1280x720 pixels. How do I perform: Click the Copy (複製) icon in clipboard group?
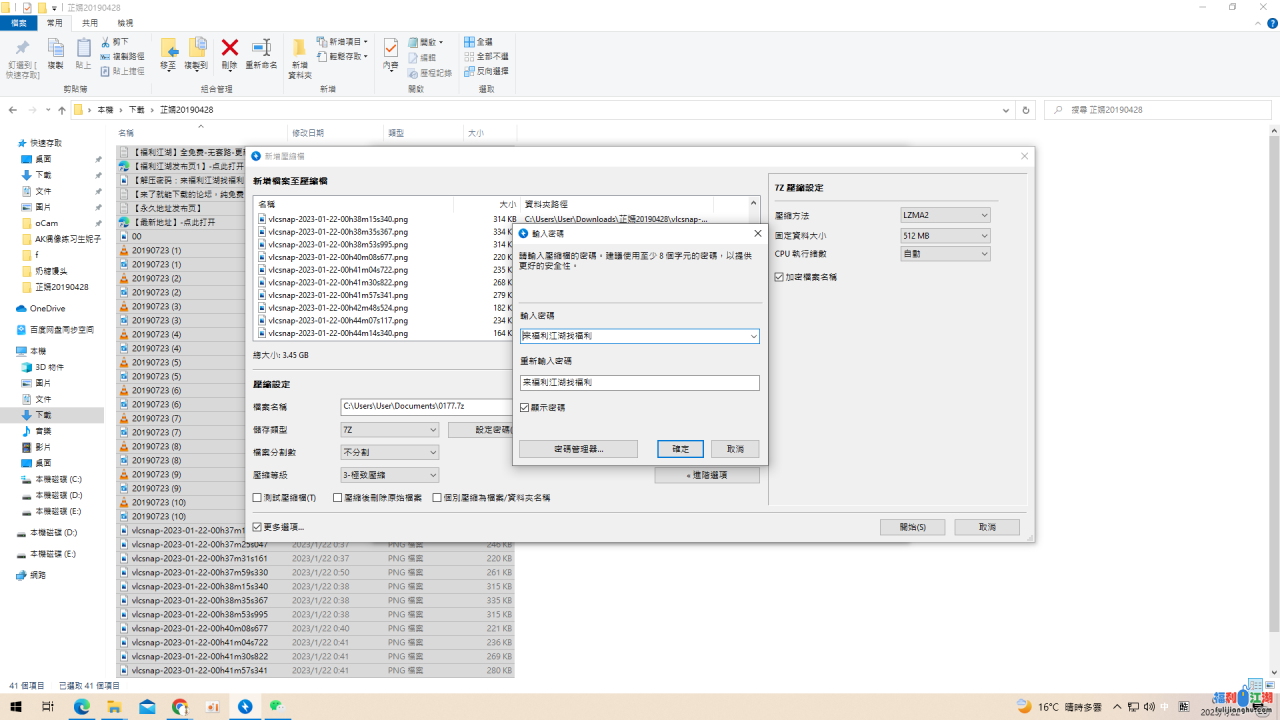click(x=55, y=48)
